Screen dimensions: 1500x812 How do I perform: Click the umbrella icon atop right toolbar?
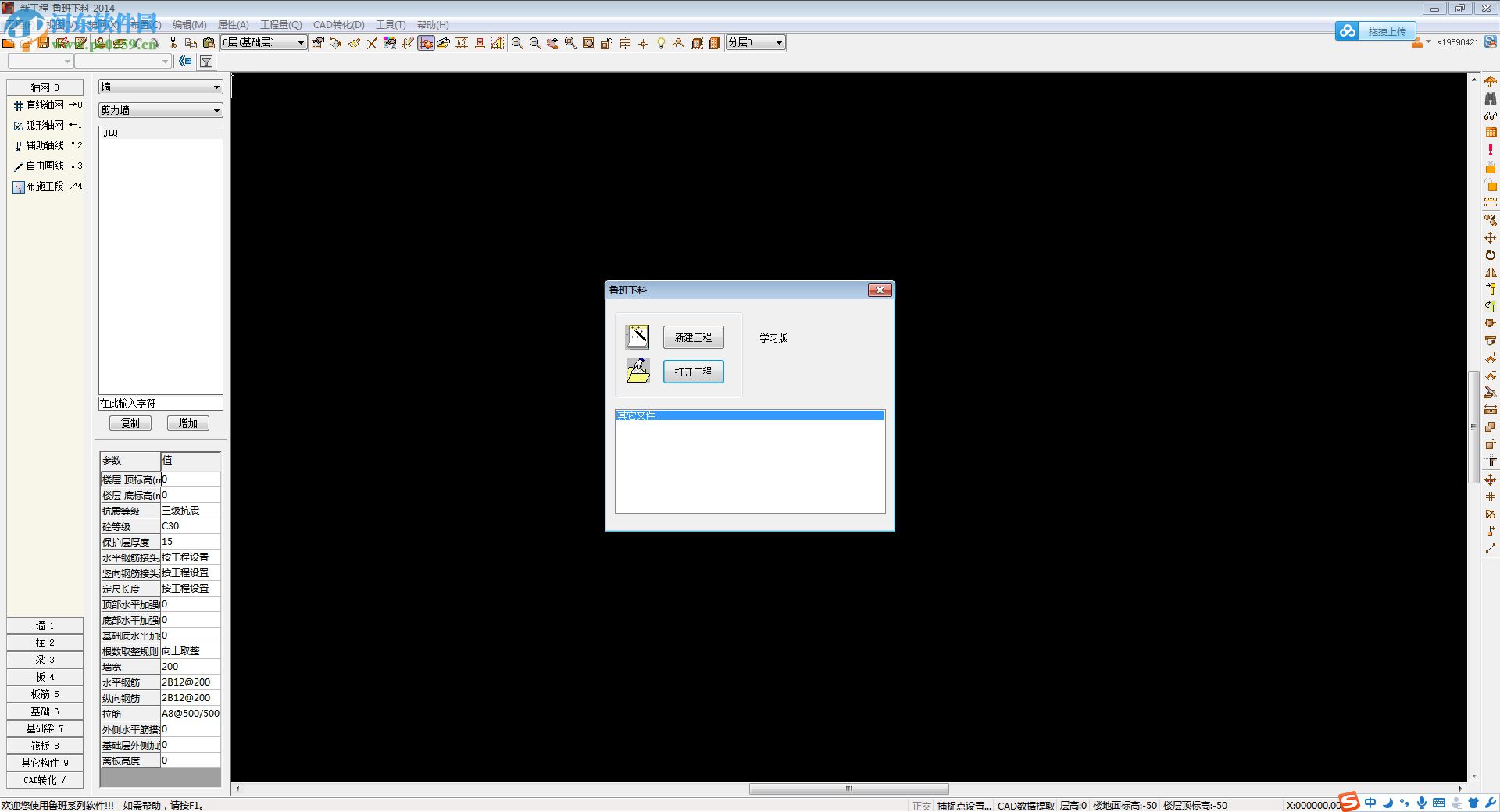(1490, 82)
